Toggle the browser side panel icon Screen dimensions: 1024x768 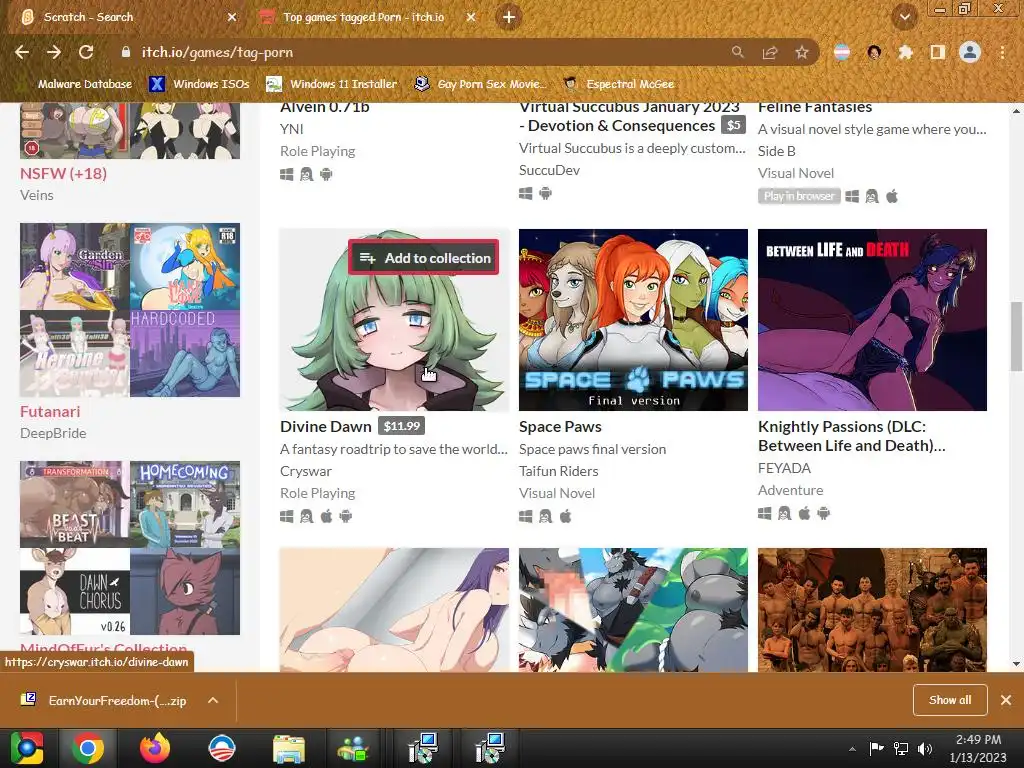(x=938, y=52)
